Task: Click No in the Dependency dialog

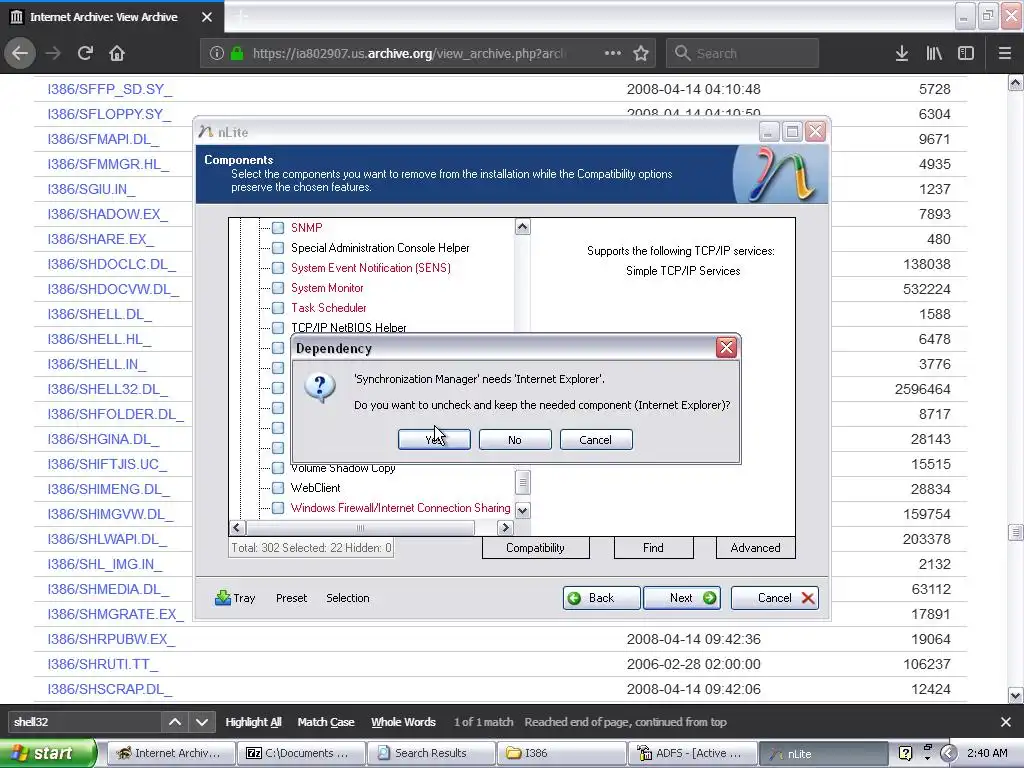Action: pos(515,440)
